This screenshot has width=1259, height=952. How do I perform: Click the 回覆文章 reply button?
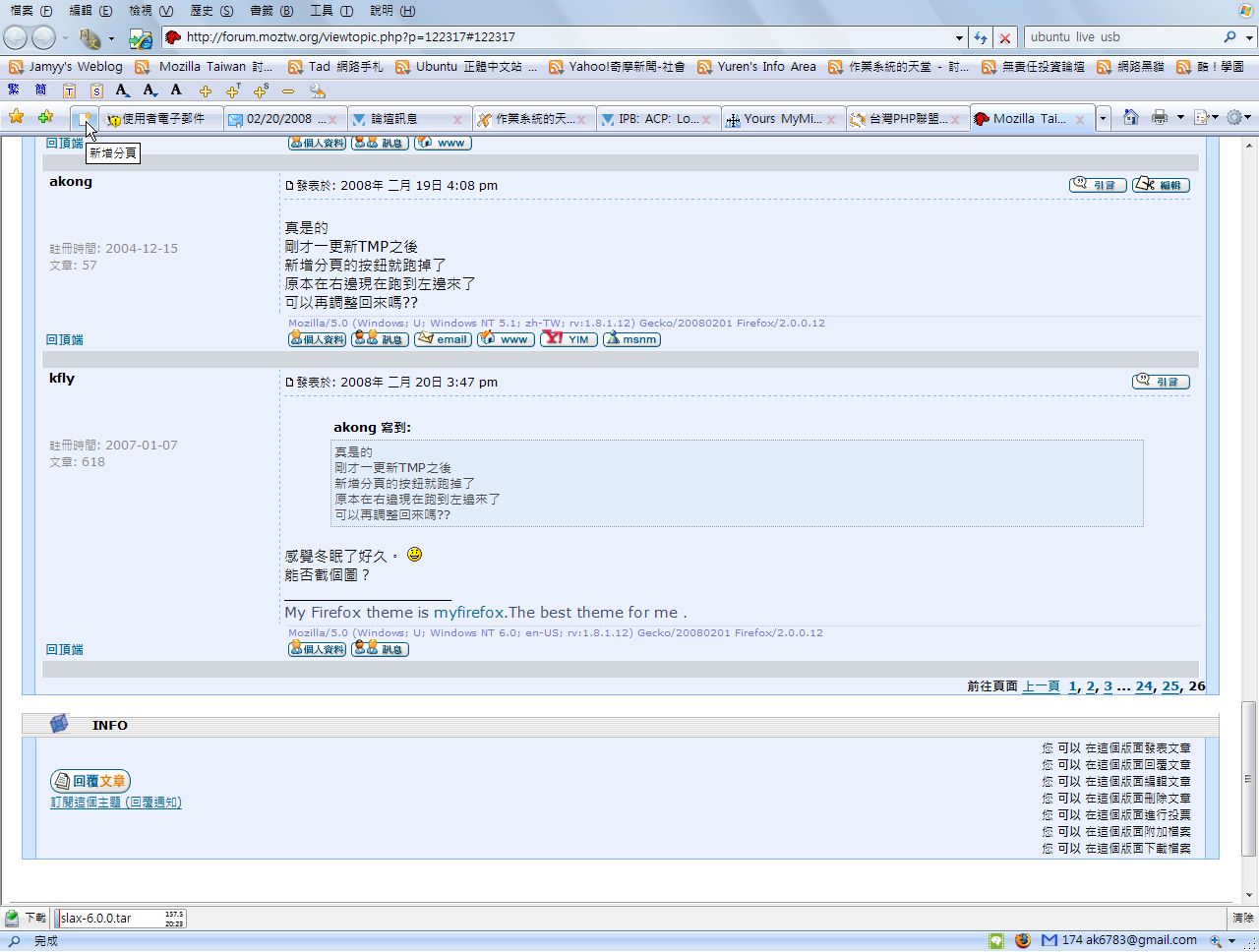click(90, 781)
